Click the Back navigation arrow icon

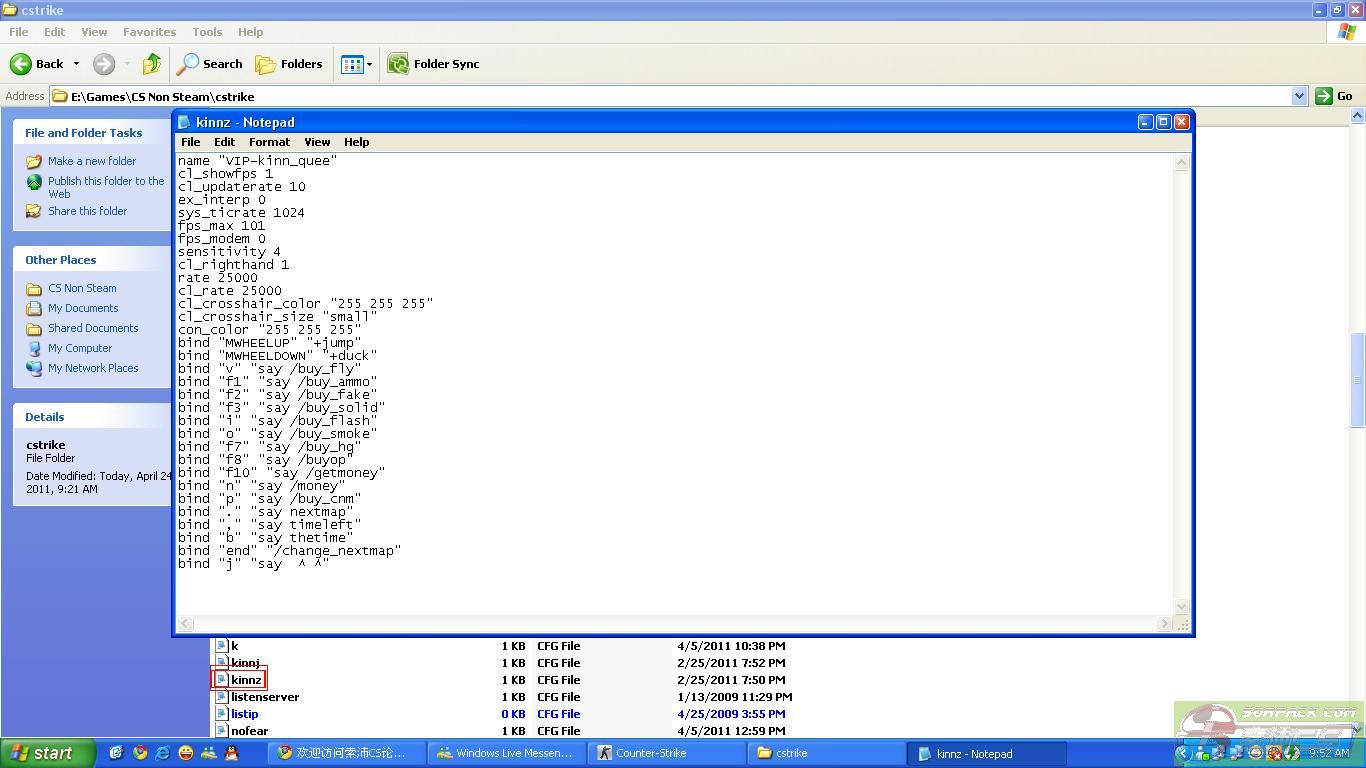click(x=21, y=64)
